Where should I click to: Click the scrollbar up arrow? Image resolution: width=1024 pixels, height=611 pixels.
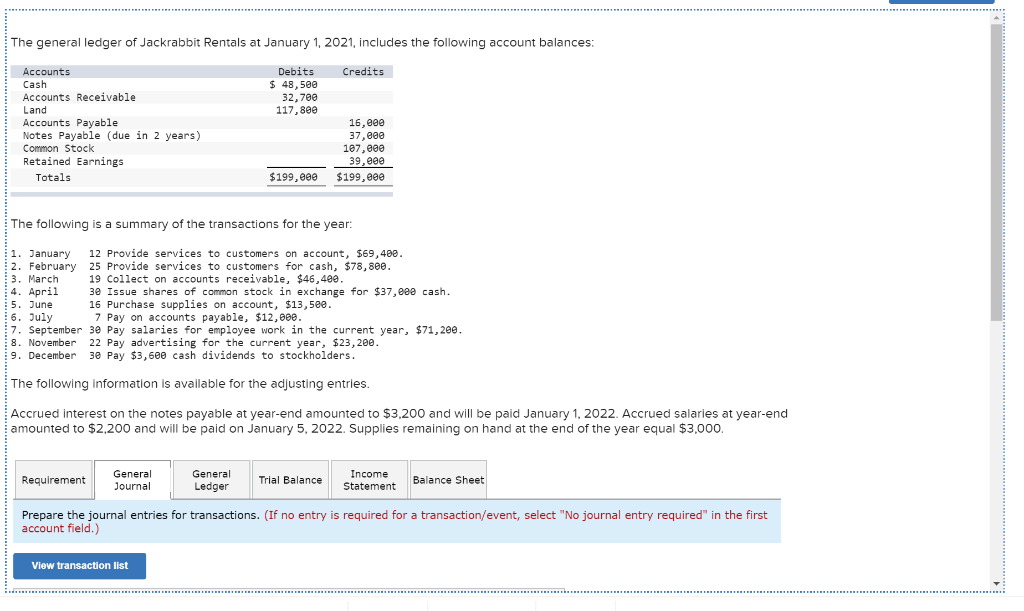[x=996, y=15]
